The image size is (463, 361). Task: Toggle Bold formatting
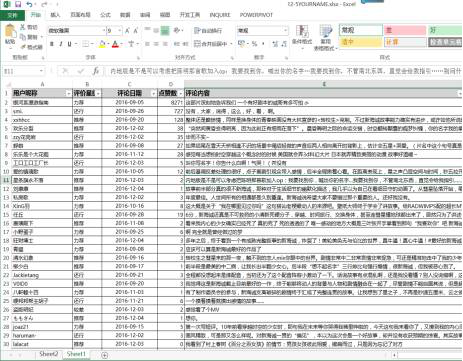(x=52, y=44)
